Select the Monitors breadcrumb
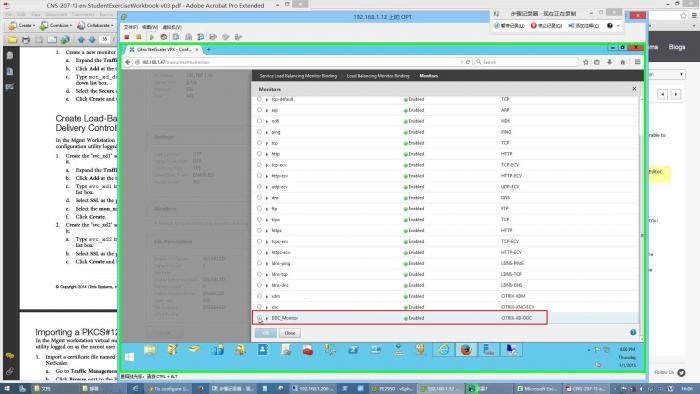The image size is (700, 394). tap(429, 76)
